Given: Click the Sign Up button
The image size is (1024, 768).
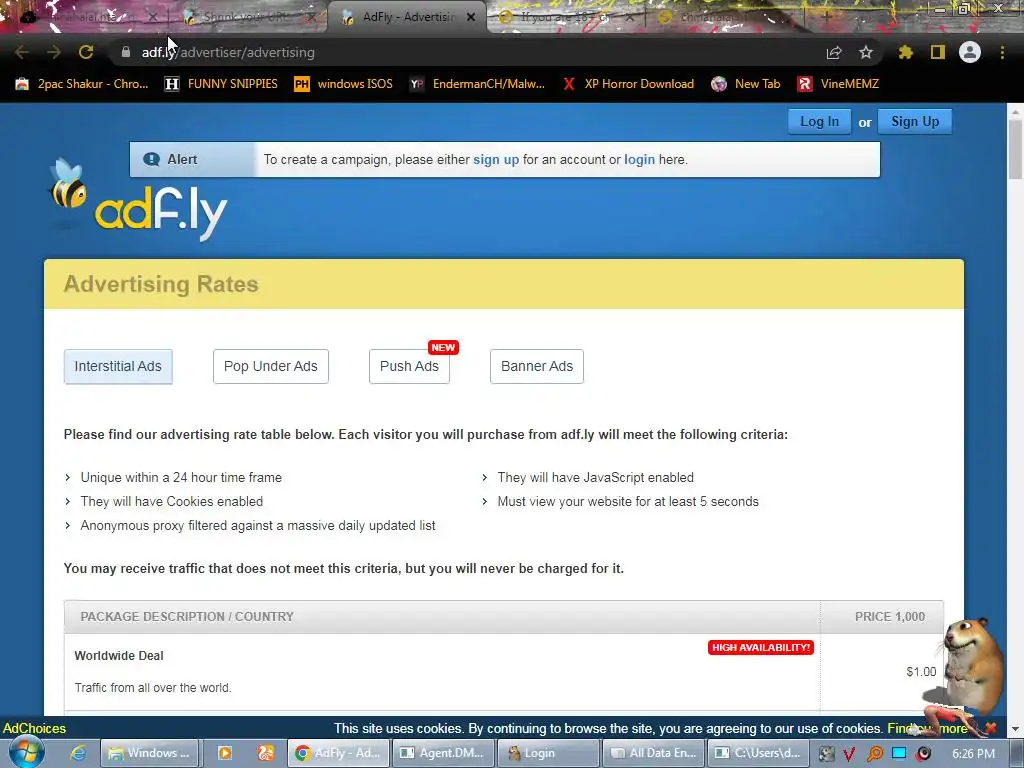Looking at the screenshot, I should click(x=915, y=121).
